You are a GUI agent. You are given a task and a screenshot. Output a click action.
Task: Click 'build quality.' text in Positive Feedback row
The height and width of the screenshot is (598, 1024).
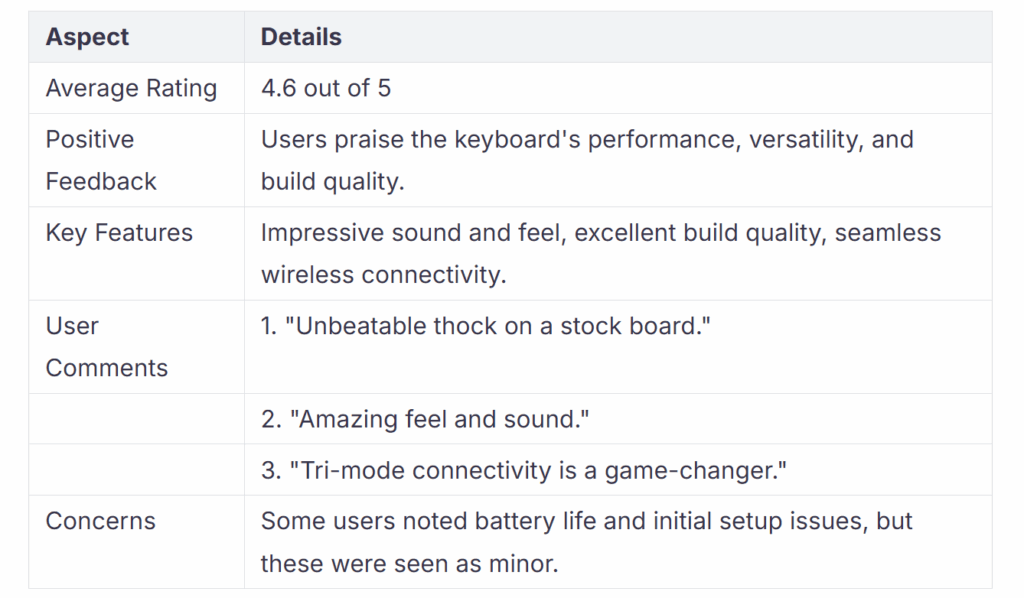pyautogui.click(x=332, y=182)
